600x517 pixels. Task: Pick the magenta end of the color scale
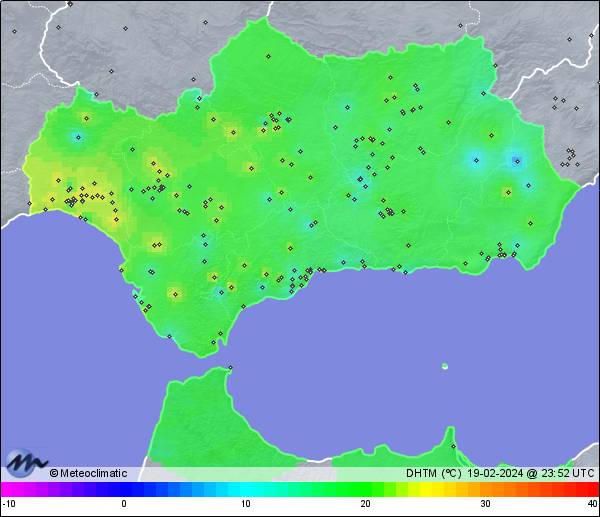8,489
